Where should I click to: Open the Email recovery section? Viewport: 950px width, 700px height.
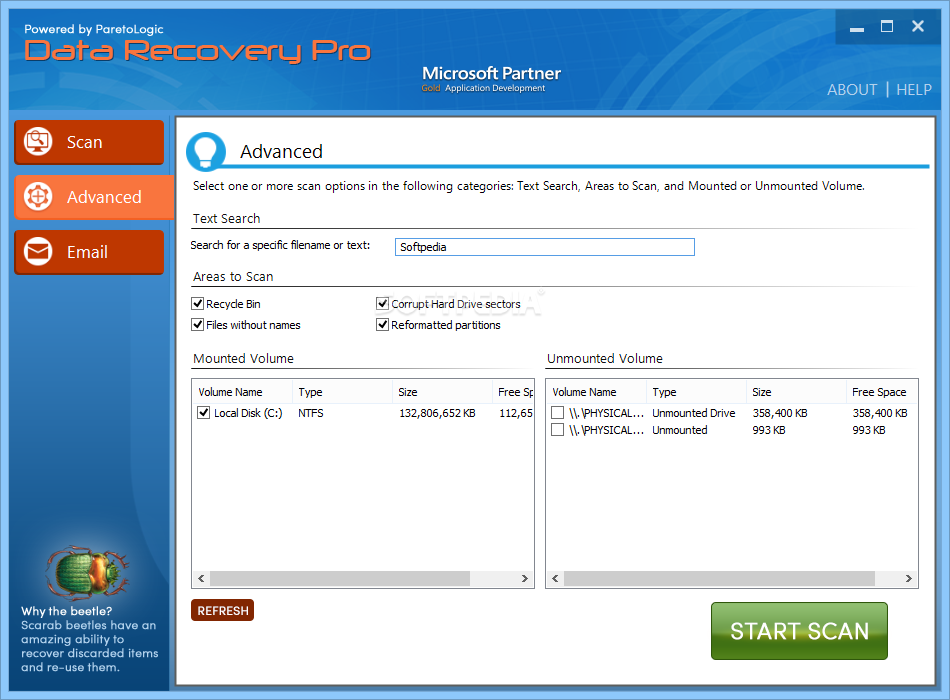click(x=89, y=252)
